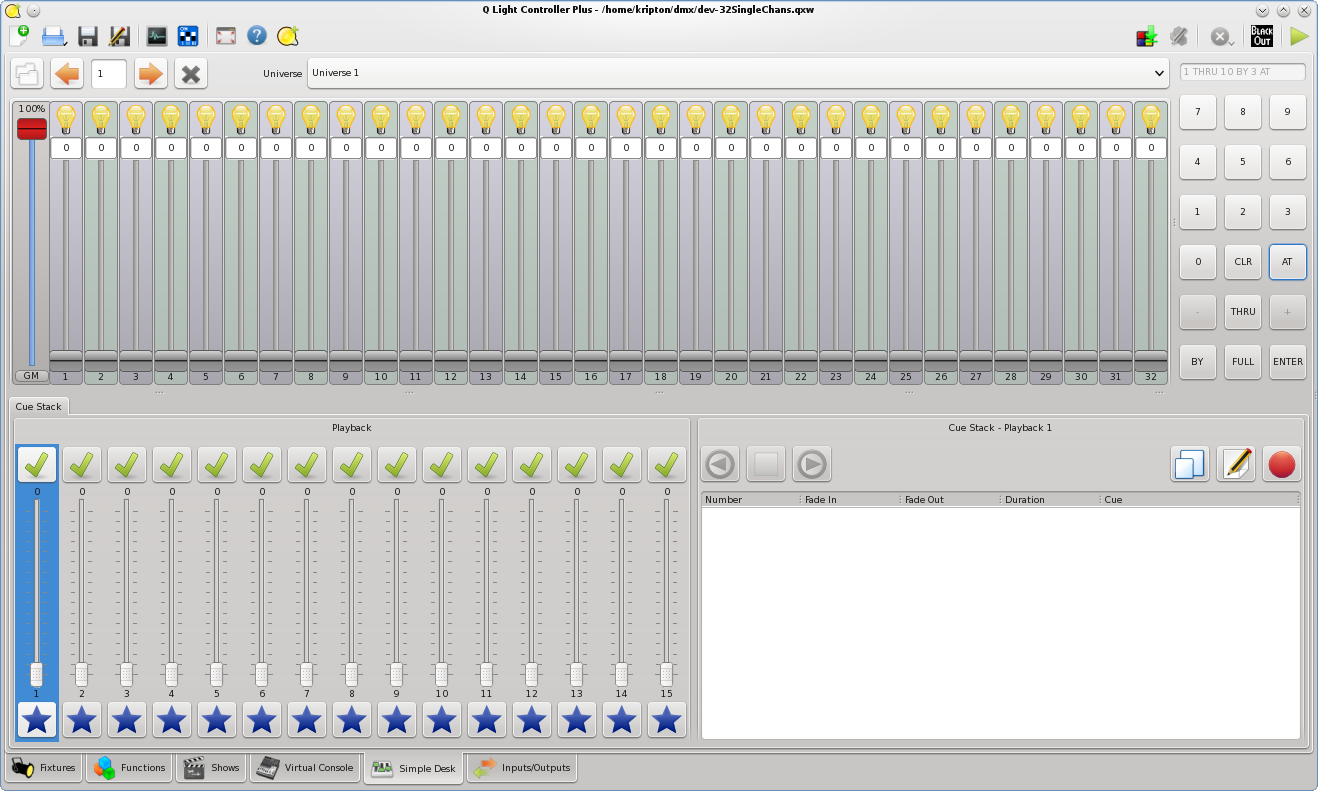Open the Shows tab

click(211, 768)
